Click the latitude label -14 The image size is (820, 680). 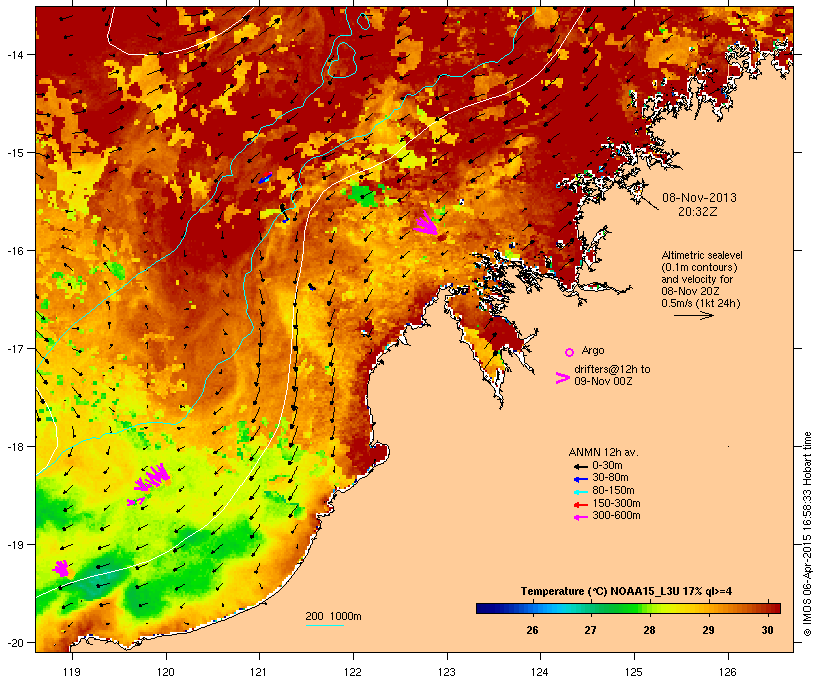coord(15,54)
